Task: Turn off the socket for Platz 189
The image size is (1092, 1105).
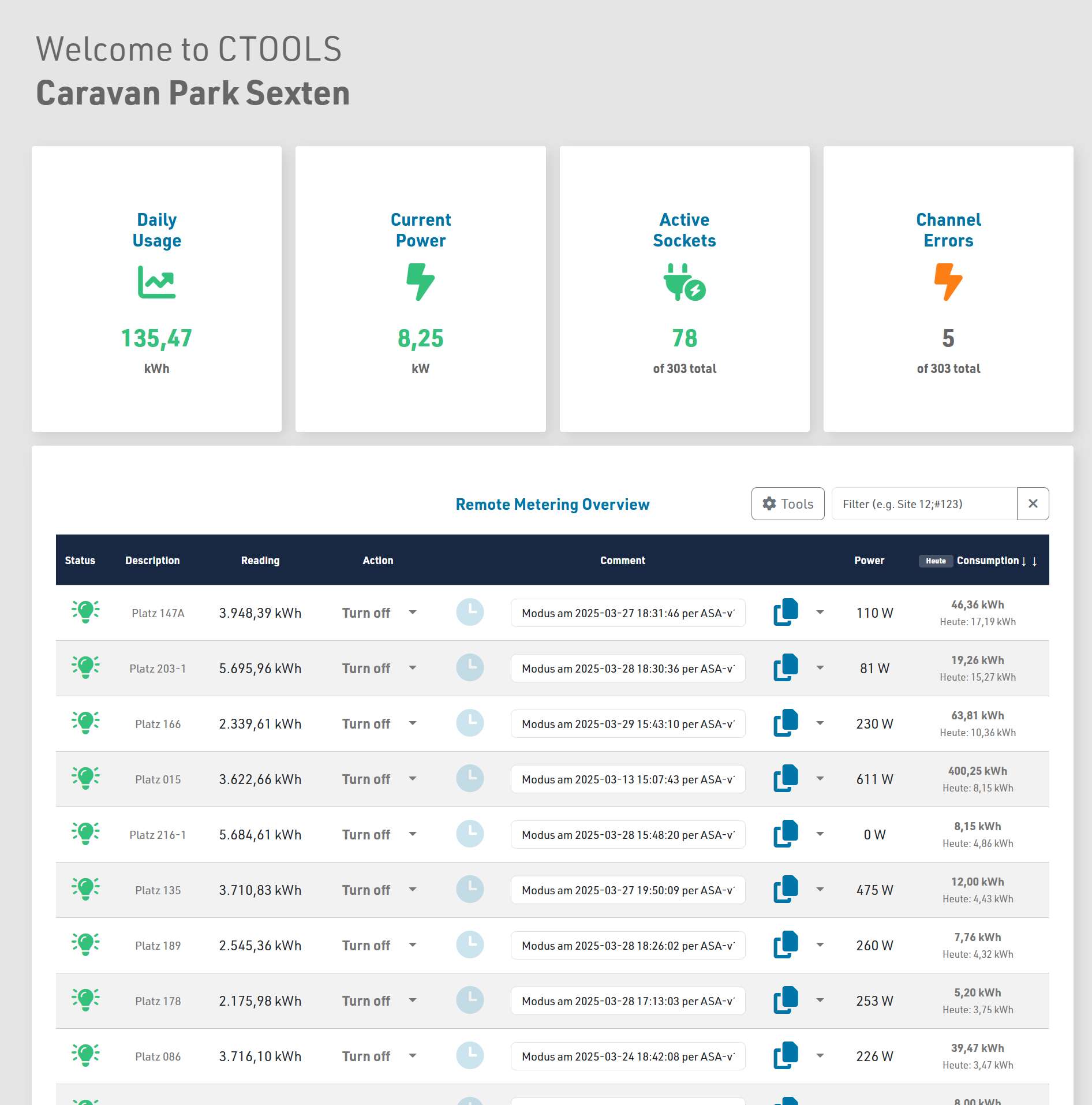Action: [366, 945]
